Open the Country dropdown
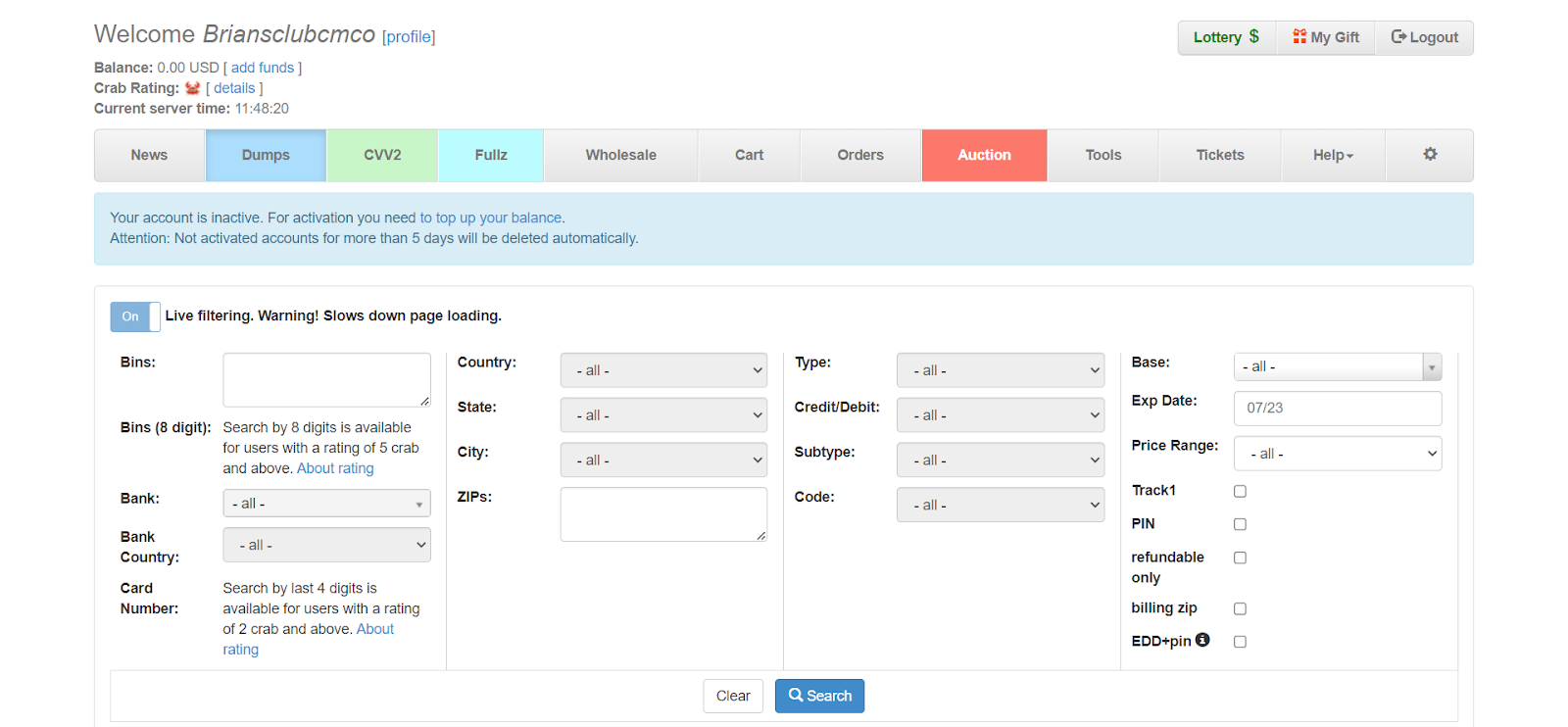1568x727 pixels. click(663, 370)
